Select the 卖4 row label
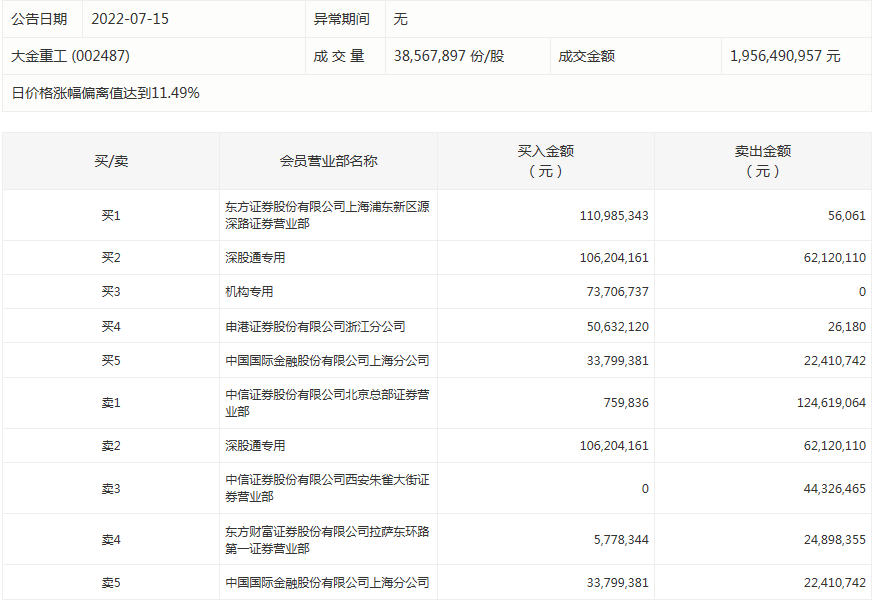This screenshot has width=875, height=602. coord(111,540)
